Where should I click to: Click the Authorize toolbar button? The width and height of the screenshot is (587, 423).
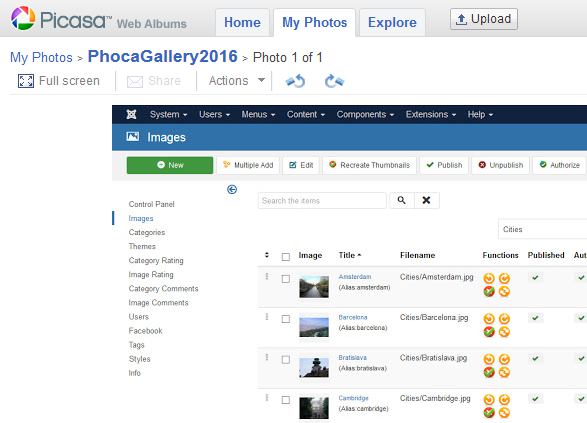tap(559, 165)
